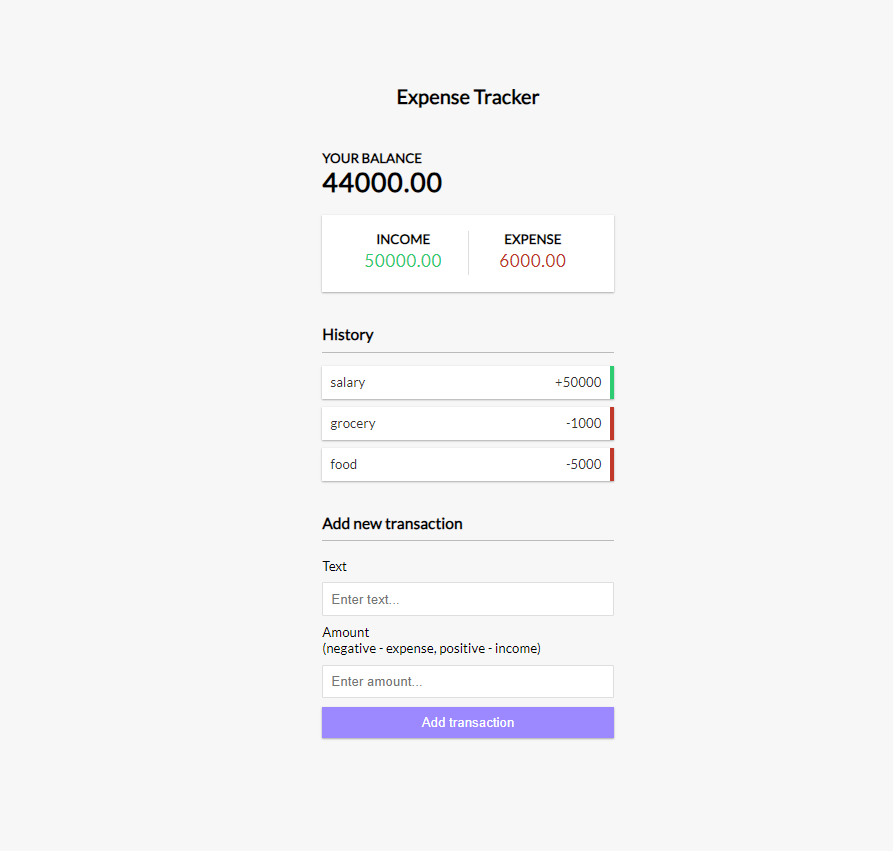Click the Text field label
This screenshot has width=893, height=851.
click(x=335, y=566)
